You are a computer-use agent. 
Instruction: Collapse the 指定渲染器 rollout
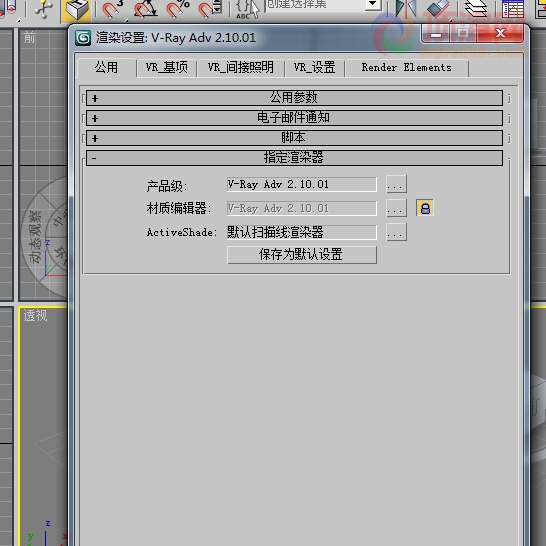(294, 158)
